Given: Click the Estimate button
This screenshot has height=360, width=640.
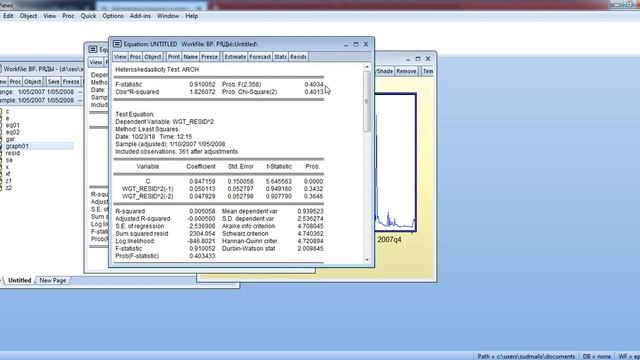Looking at the screenshot, I should 235,57.
